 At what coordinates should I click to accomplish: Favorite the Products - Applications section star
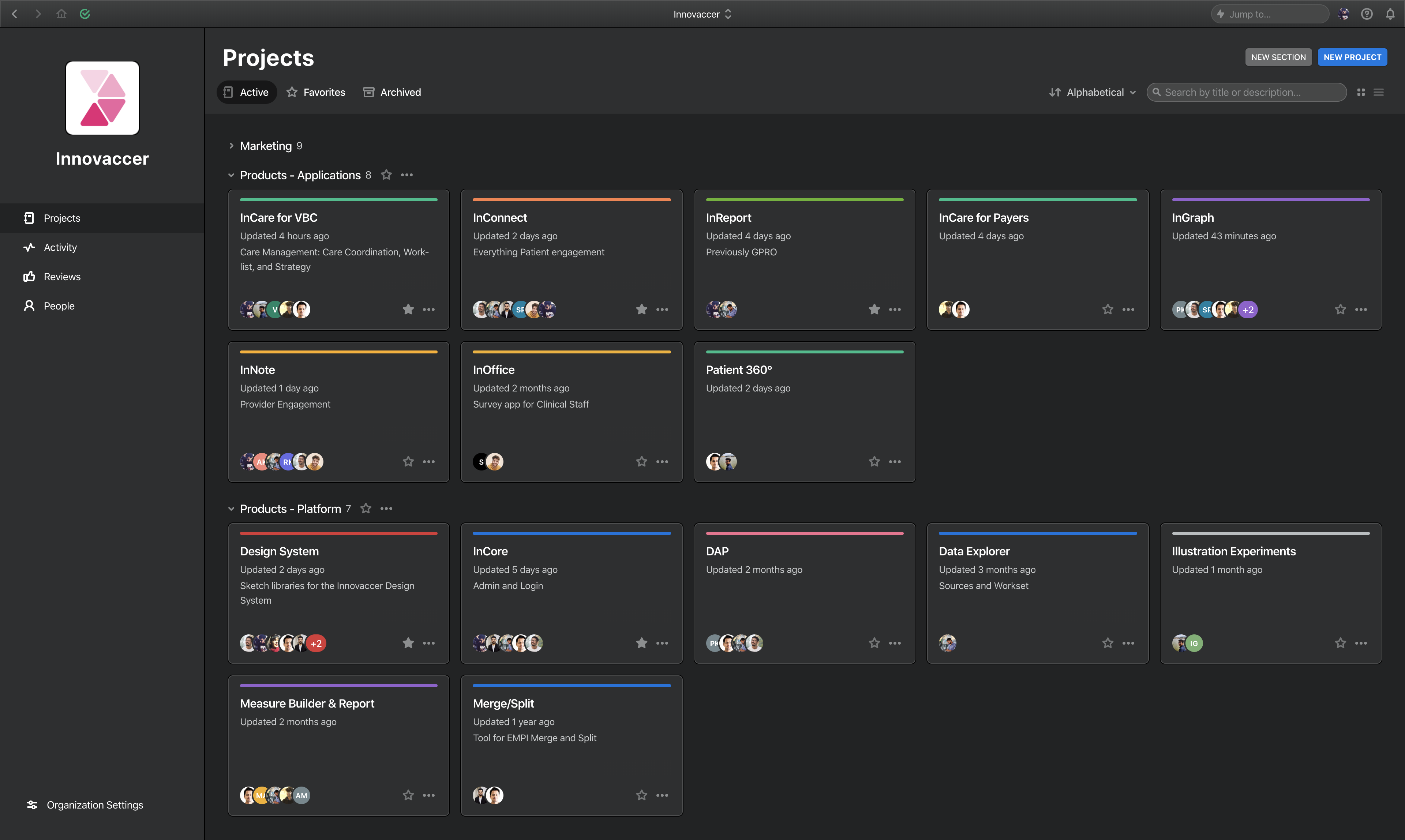[386, 175]
